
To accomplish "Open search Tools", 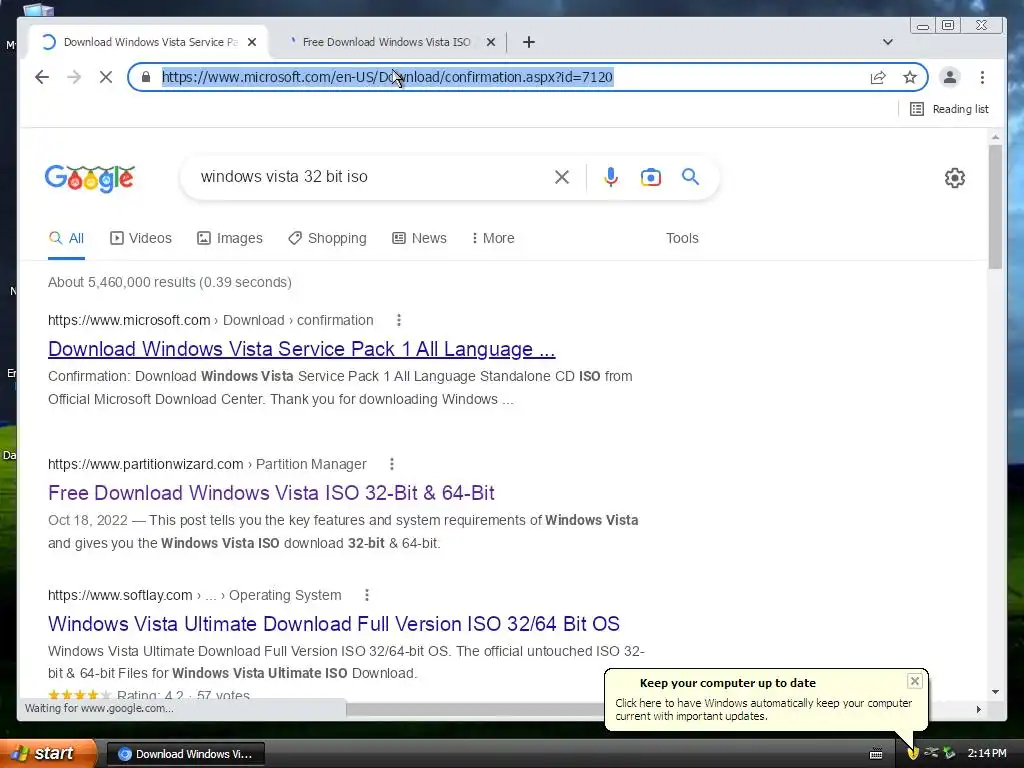I will [x=682, y=238].
